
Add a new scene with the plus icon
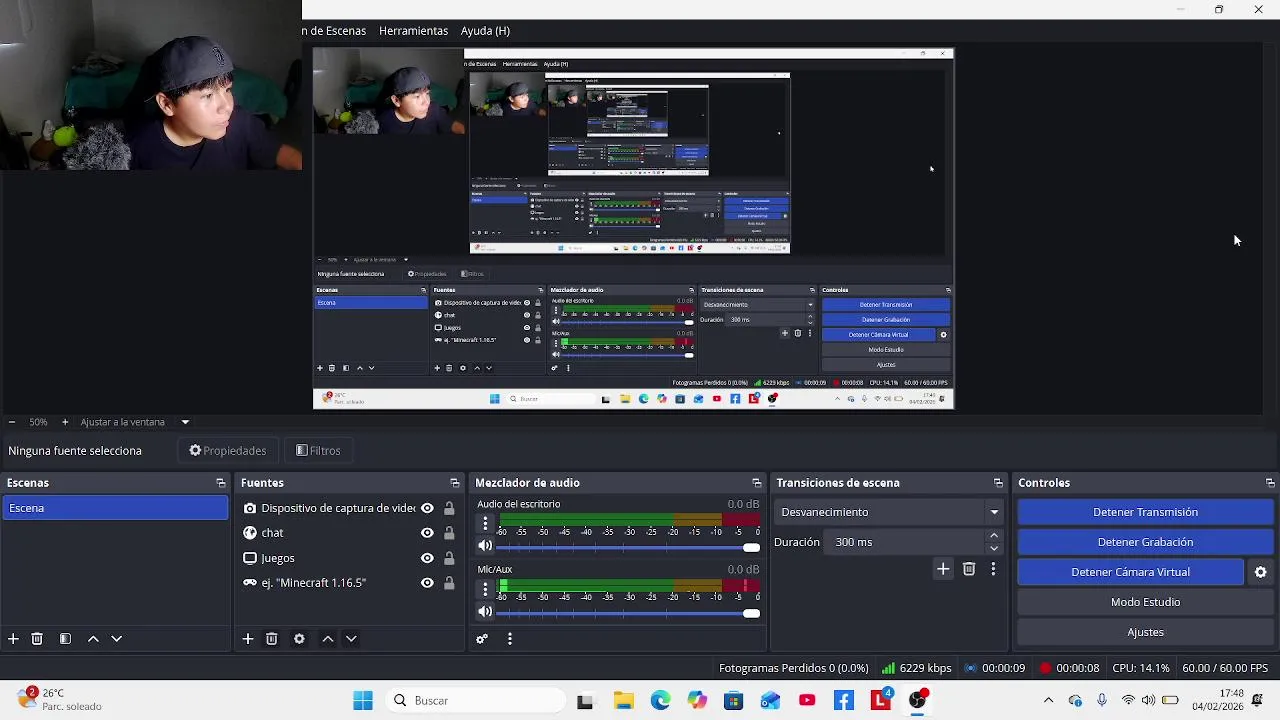pos(13,638)
